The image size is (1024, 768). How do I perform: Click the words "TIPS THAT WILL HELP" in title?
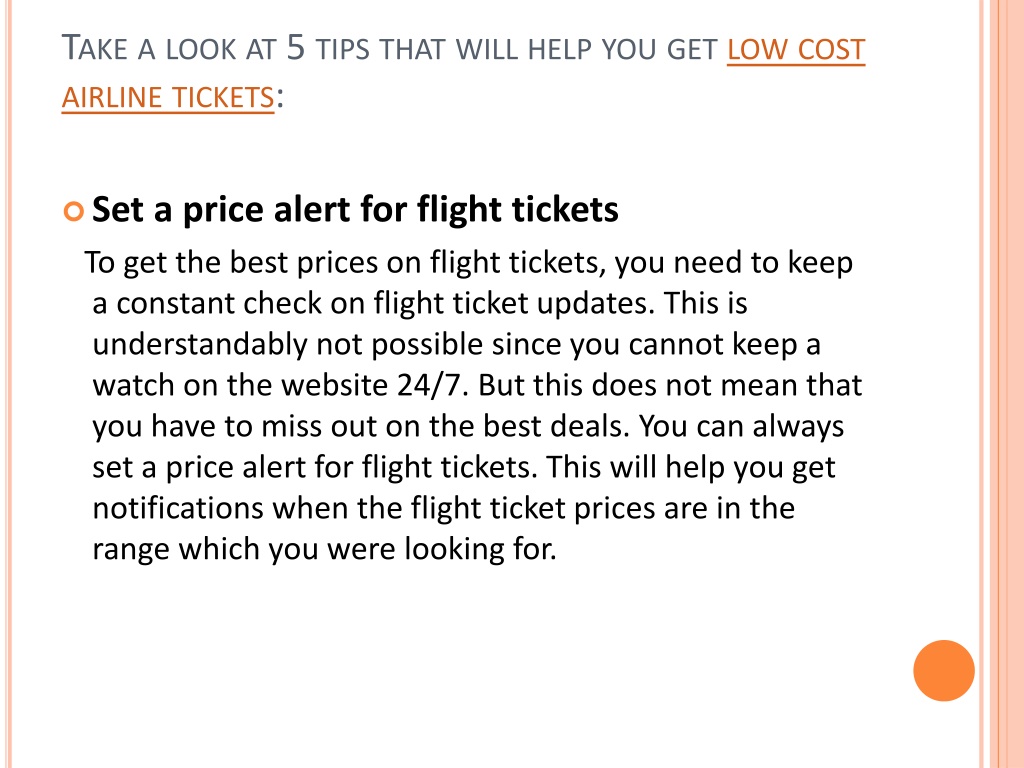coord(454,50)
